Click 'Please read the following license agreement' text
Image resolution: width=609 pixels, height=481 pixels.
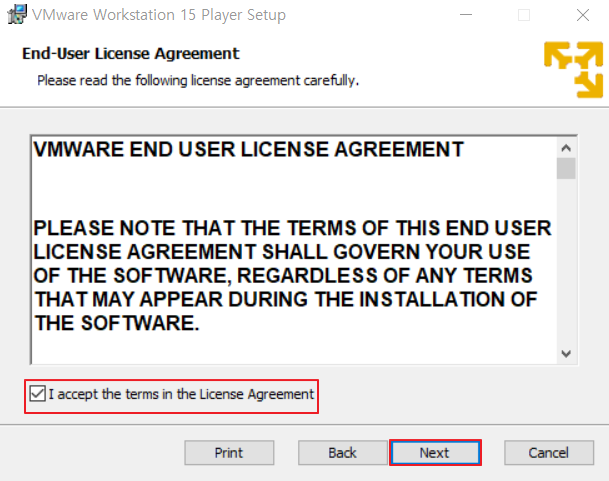[x=198, y=80]
